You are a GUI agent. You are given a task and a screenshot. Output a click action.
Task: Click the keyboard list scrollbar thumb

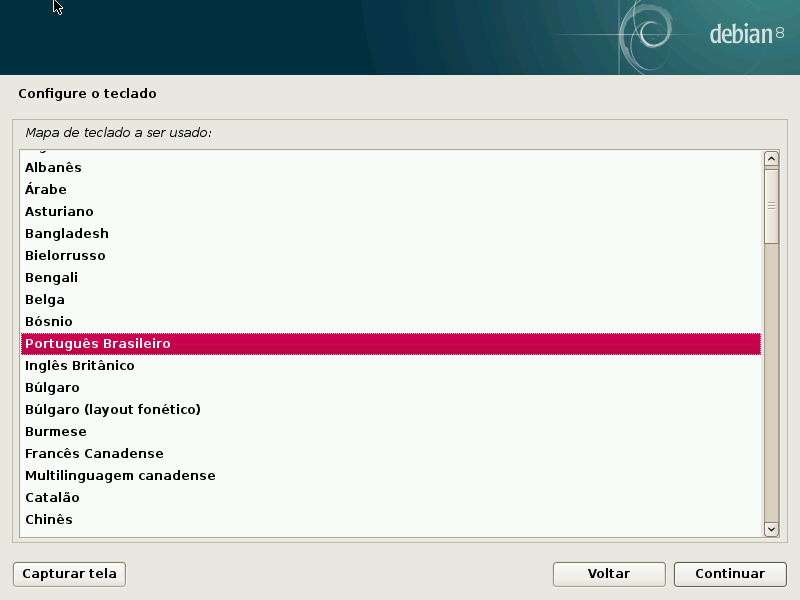(x=771, y=205)
